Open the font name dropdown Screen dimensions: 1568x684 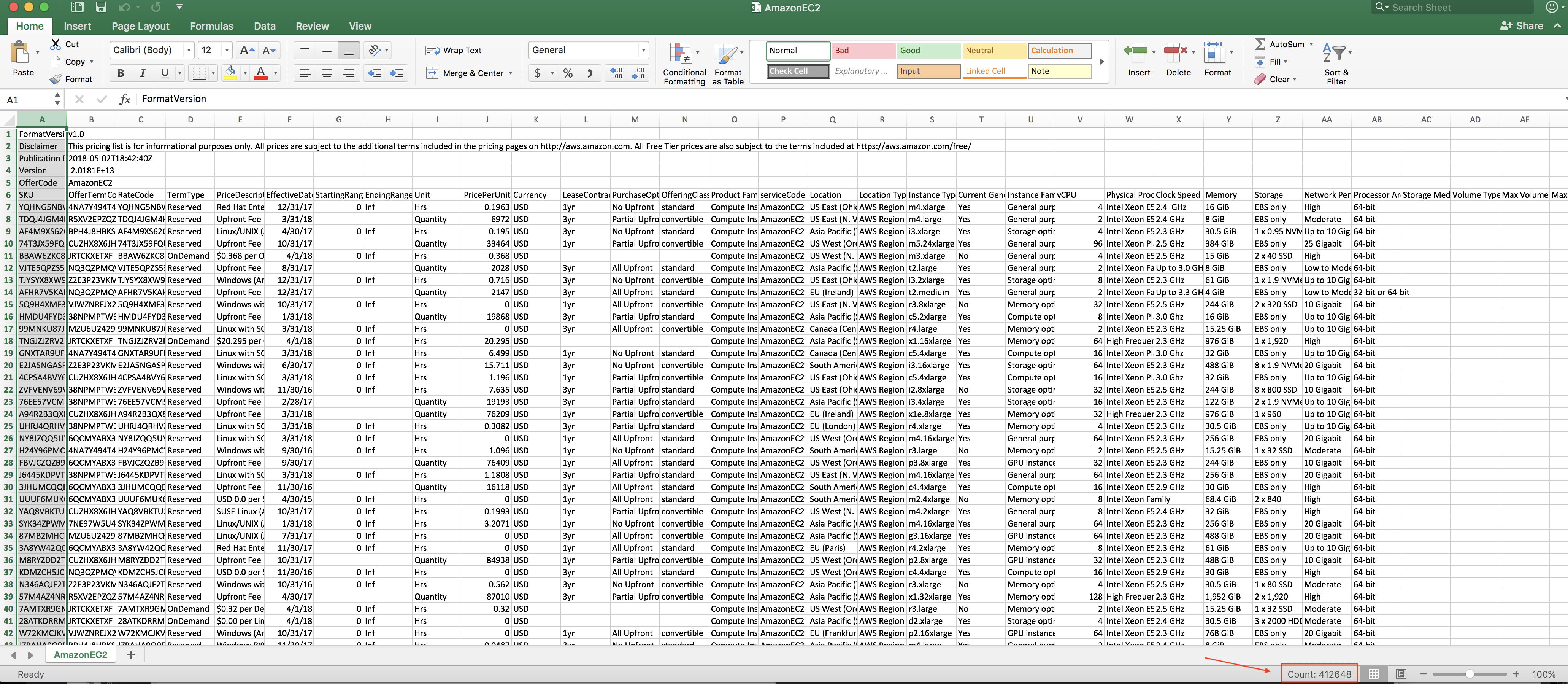(189, 50)
